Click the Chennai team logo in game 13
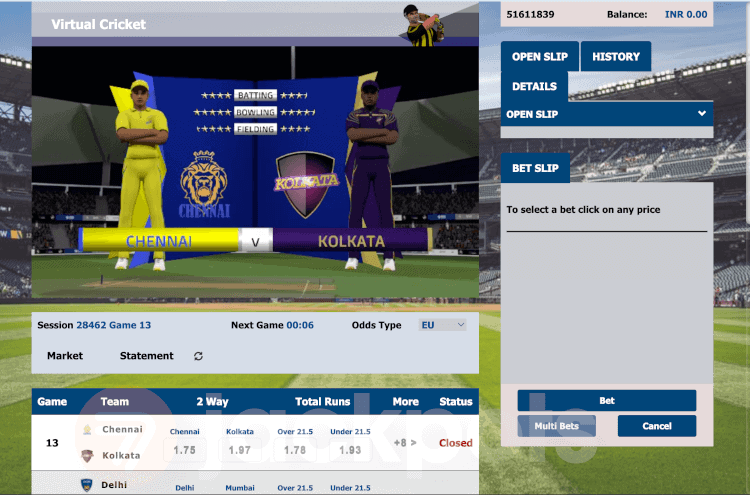Image resolution: width=750 pixels, height=495 pixels. [87, 429]
